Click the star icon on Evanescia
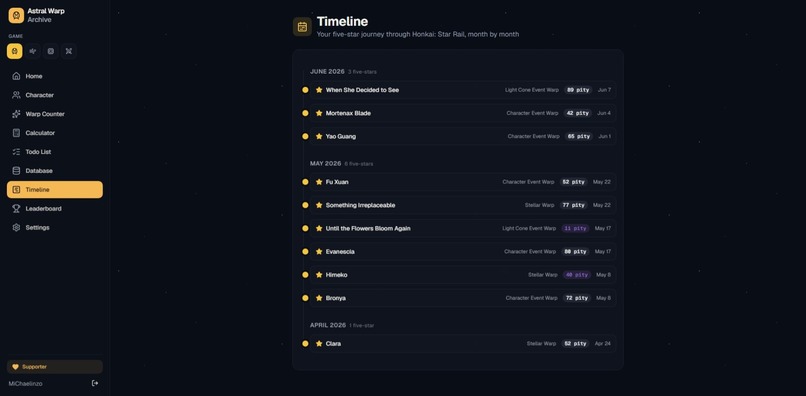The height and width of the screenshot is (396, 806). coord(319,251)
